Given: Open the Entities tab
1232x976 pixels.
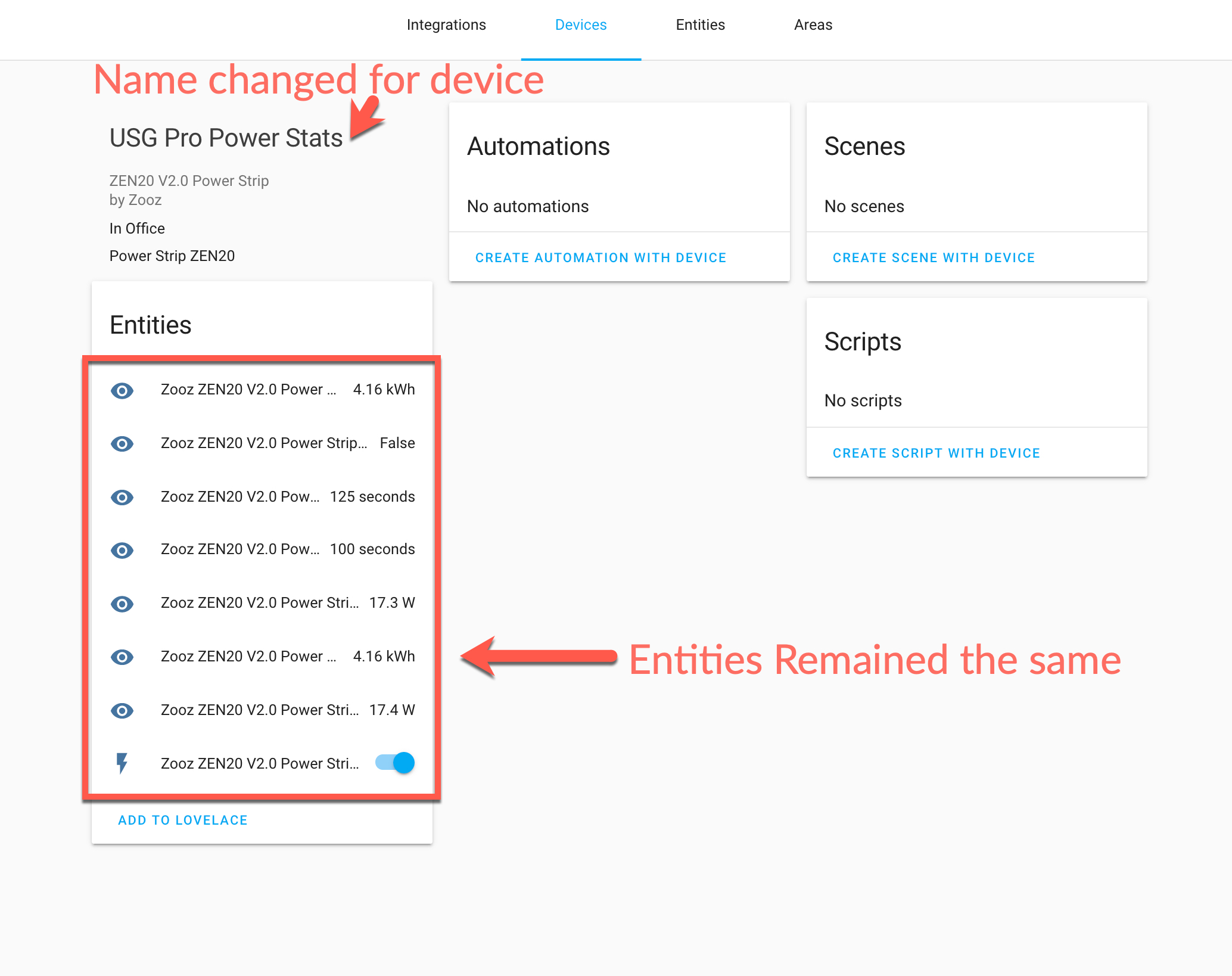Looking at the screenshot, I should [700, 25].
